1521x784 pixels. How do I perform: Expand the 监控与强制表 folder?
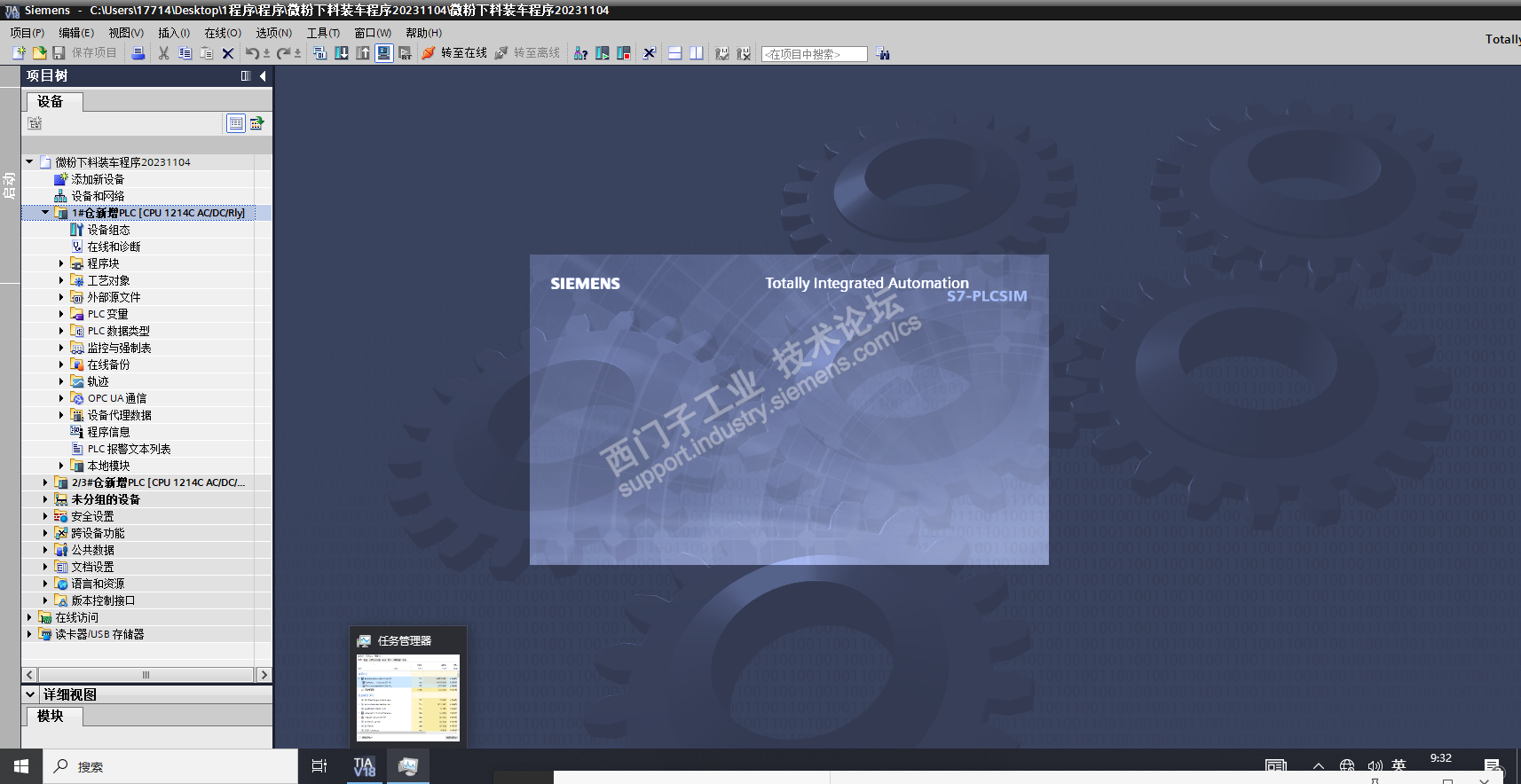(x=61, y=348)
